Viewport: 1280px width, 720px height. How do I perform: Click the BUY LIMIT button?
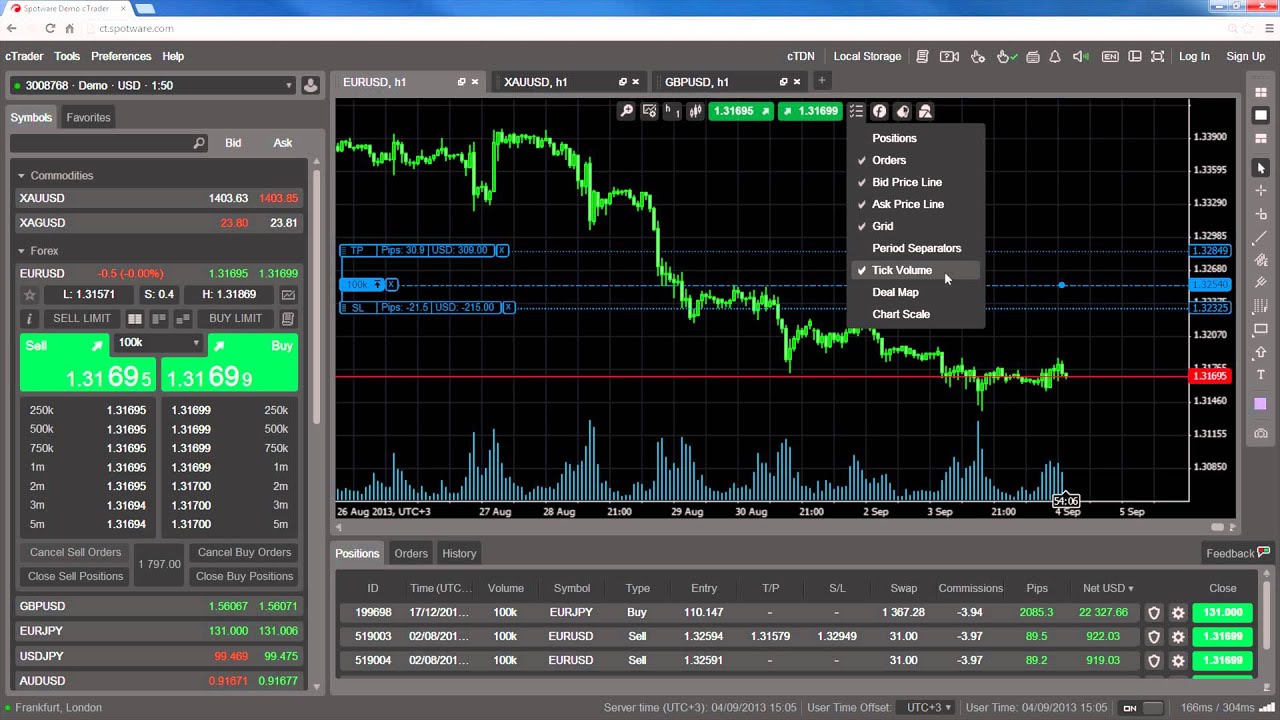pos(235,318)
